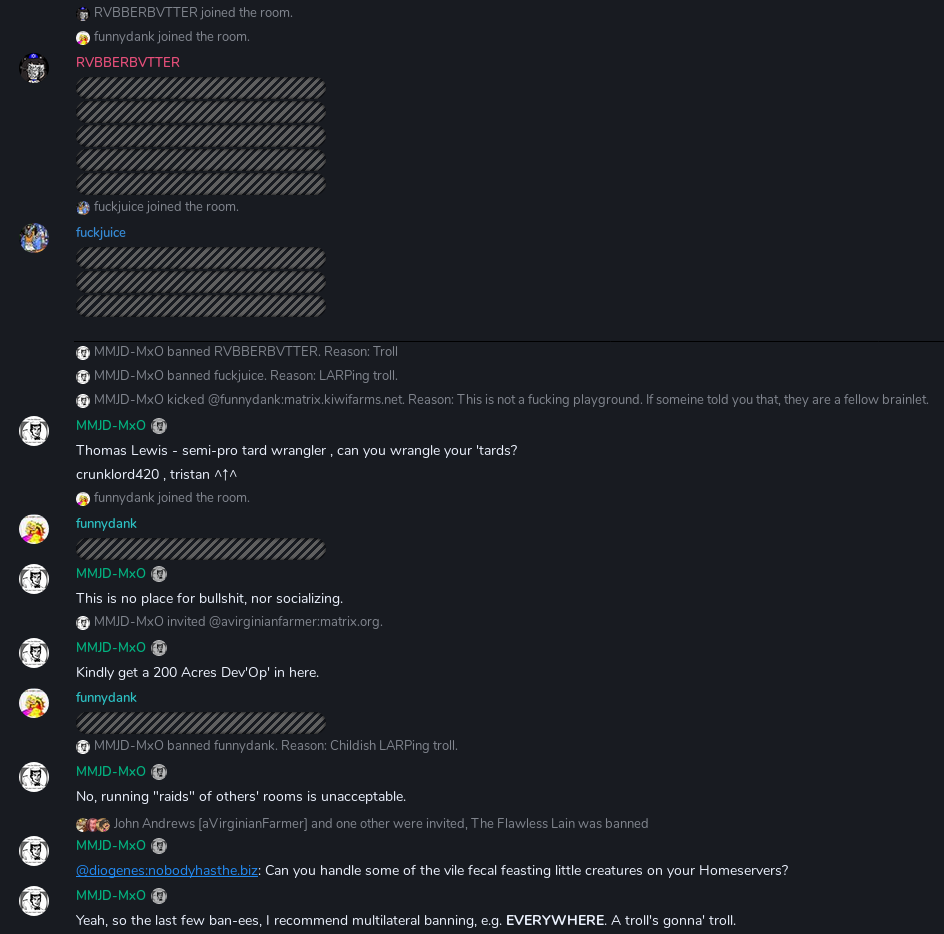This screenshot has height=934, width=944.
Task: Reveal fuckjuice's first hidden message line
Action: click(x=201, y=258)
